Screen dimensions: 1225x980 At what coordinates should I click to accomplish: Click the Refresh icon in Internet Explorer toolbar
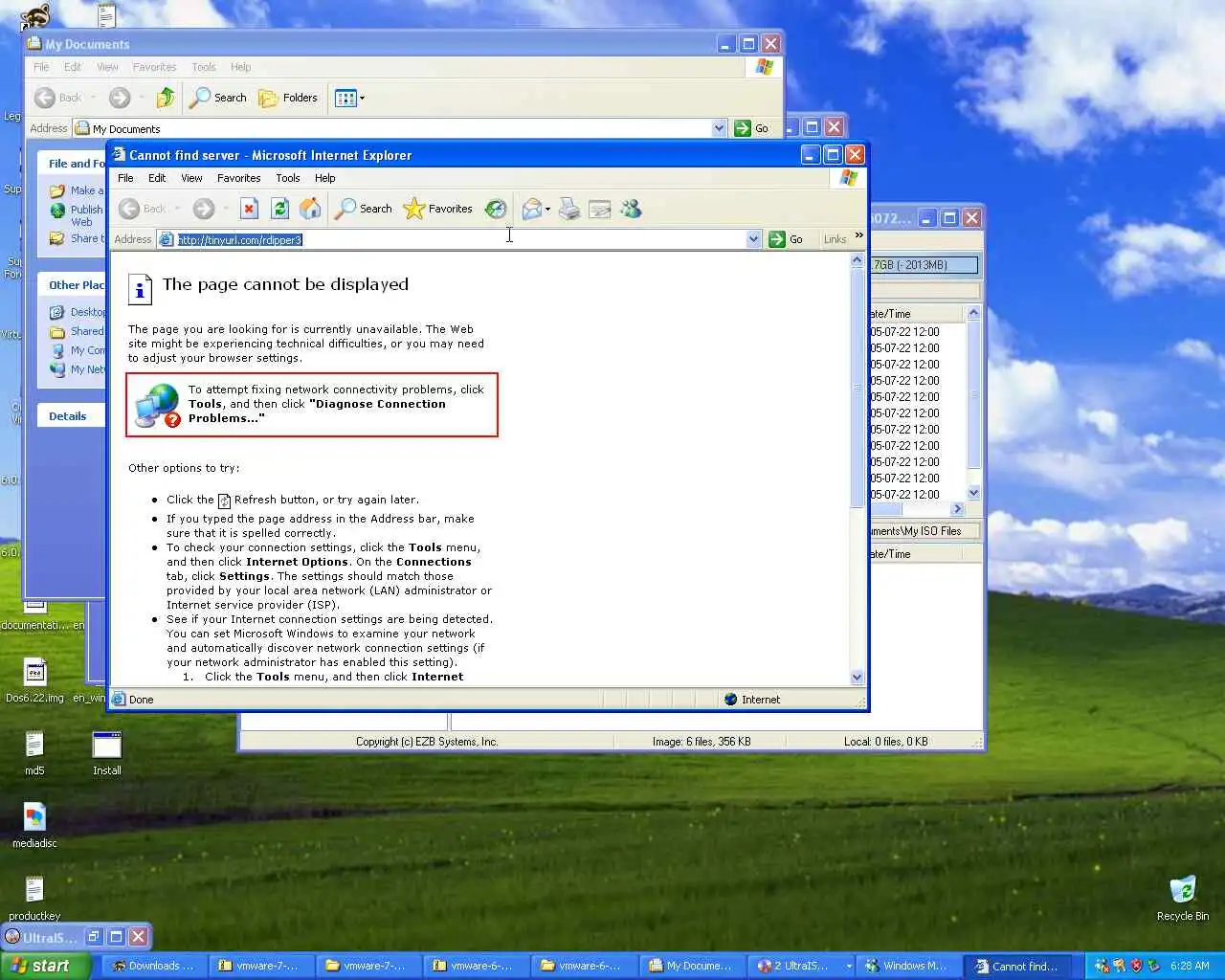coord(279,209)
